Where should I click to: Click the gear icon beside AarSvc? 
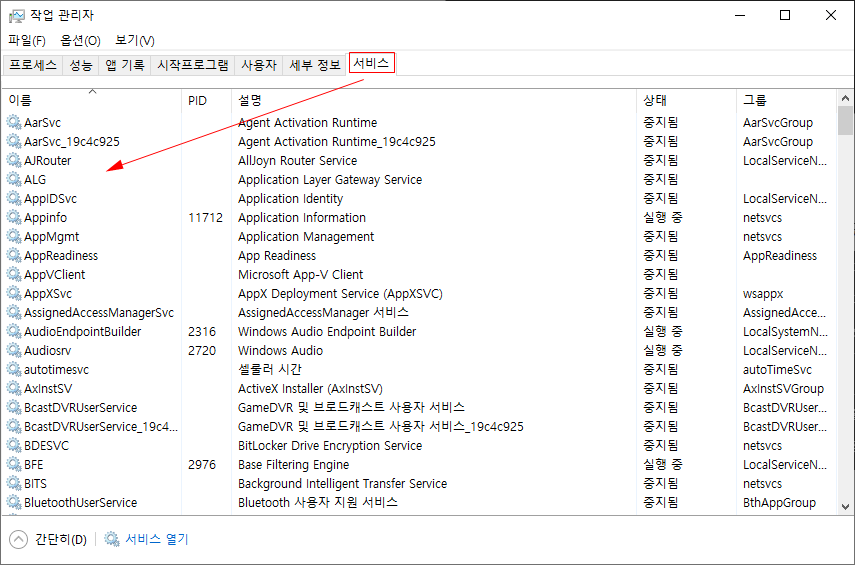pyautogui.click(x=14, y=122)
